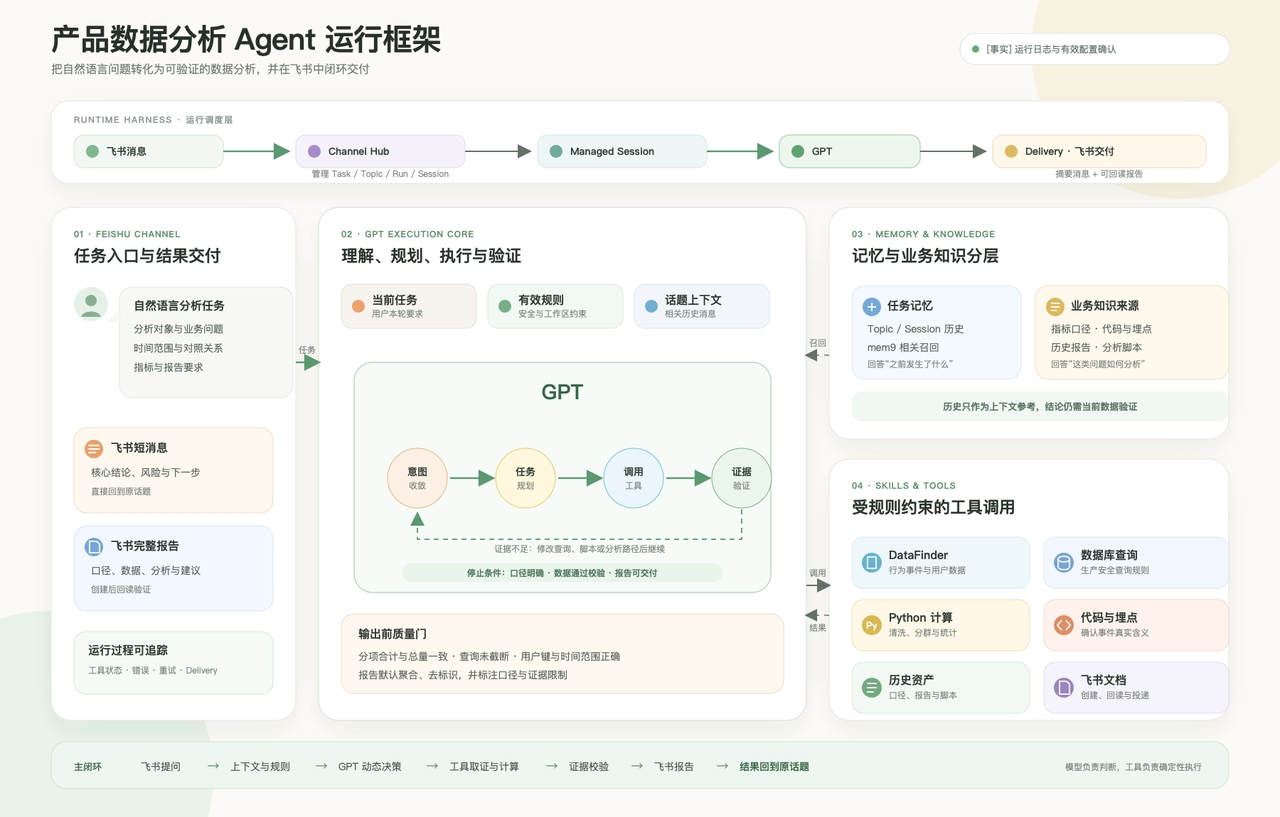Click the 证据不足 feedback loop label
Screen dimensions: 1280x817
pyautogui.click(x=579, y=549)
